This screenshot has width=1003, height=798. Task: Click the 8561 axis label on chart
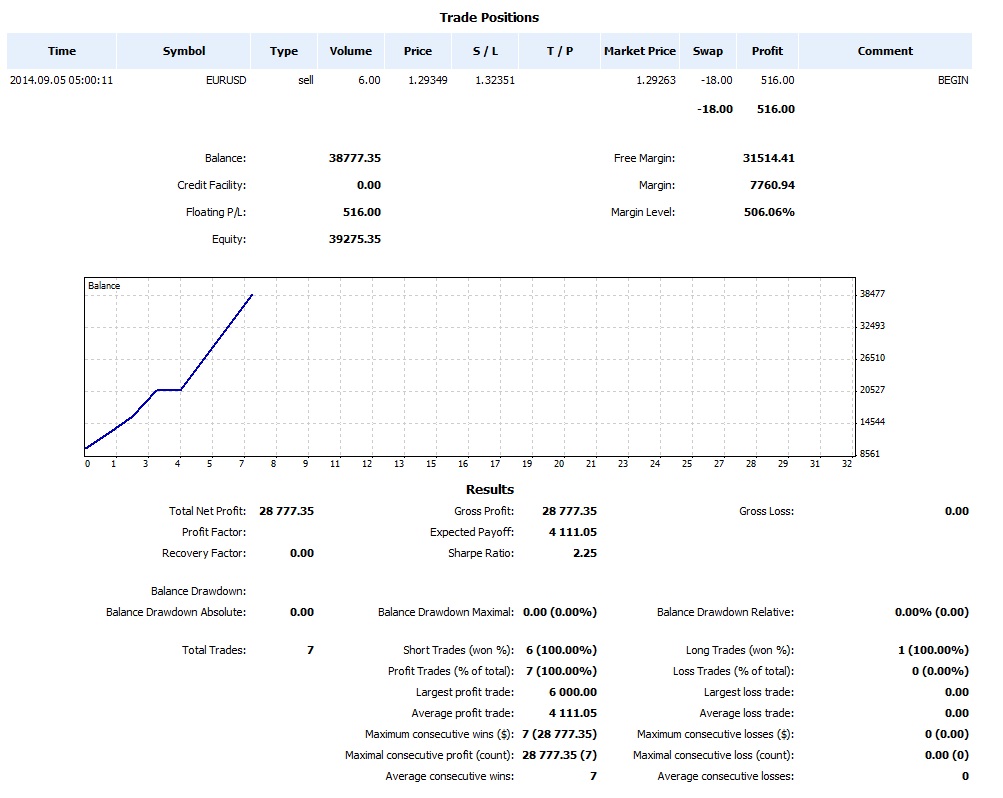click(870, 453)
